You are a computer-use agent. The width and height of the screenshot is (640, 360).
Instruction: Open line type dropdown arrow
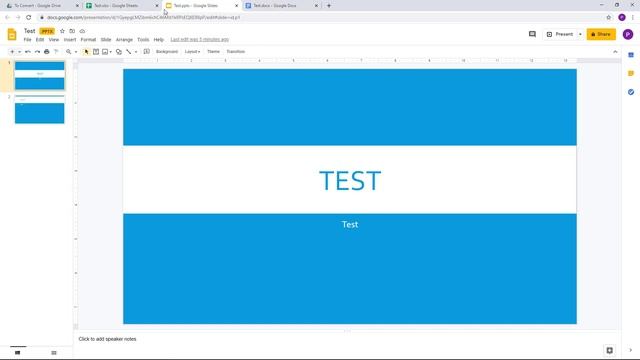(x=136, y=52)
